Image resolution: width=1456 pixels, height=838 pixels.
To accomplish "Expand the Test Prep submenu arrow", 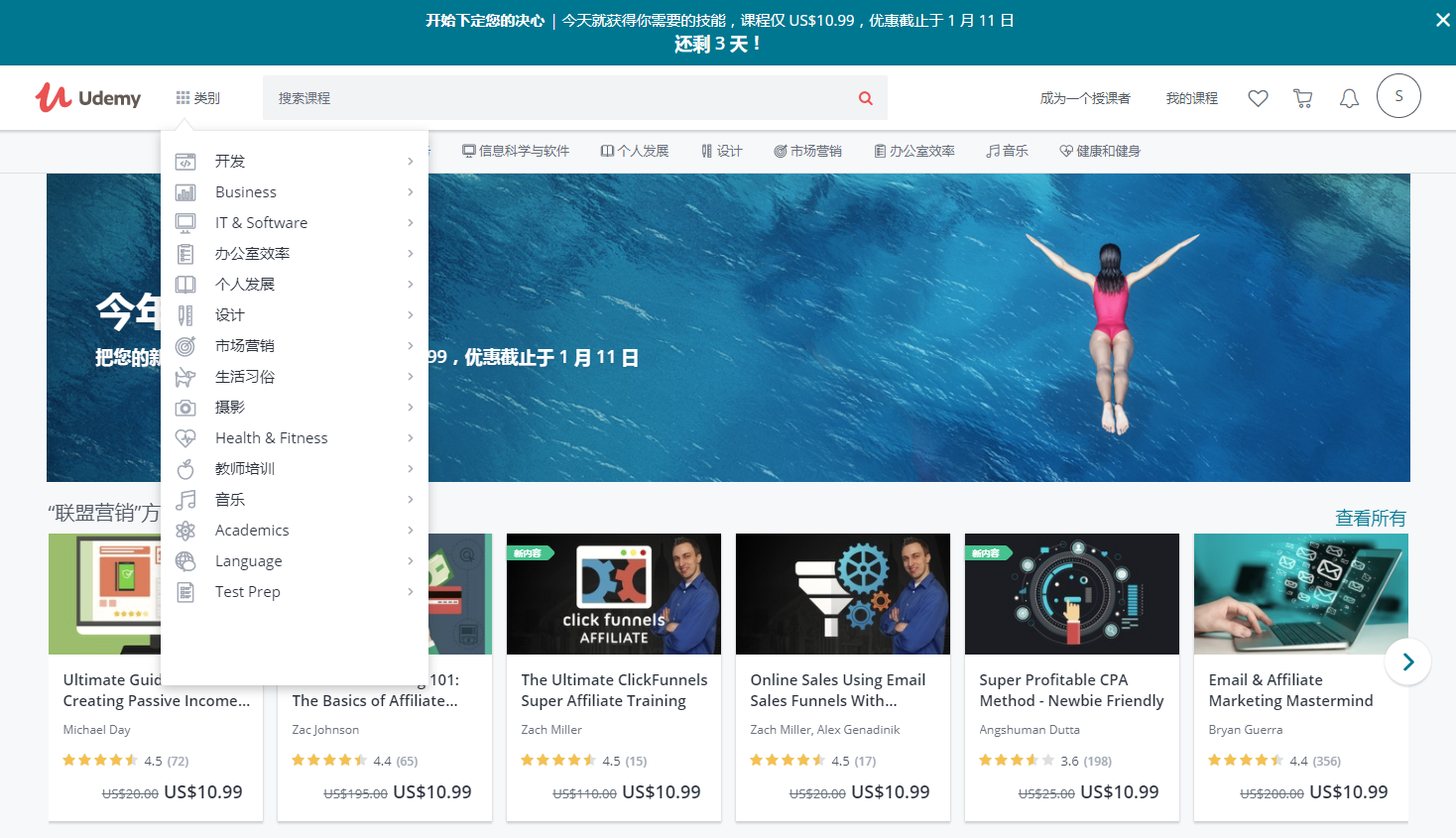I will 410,592.
